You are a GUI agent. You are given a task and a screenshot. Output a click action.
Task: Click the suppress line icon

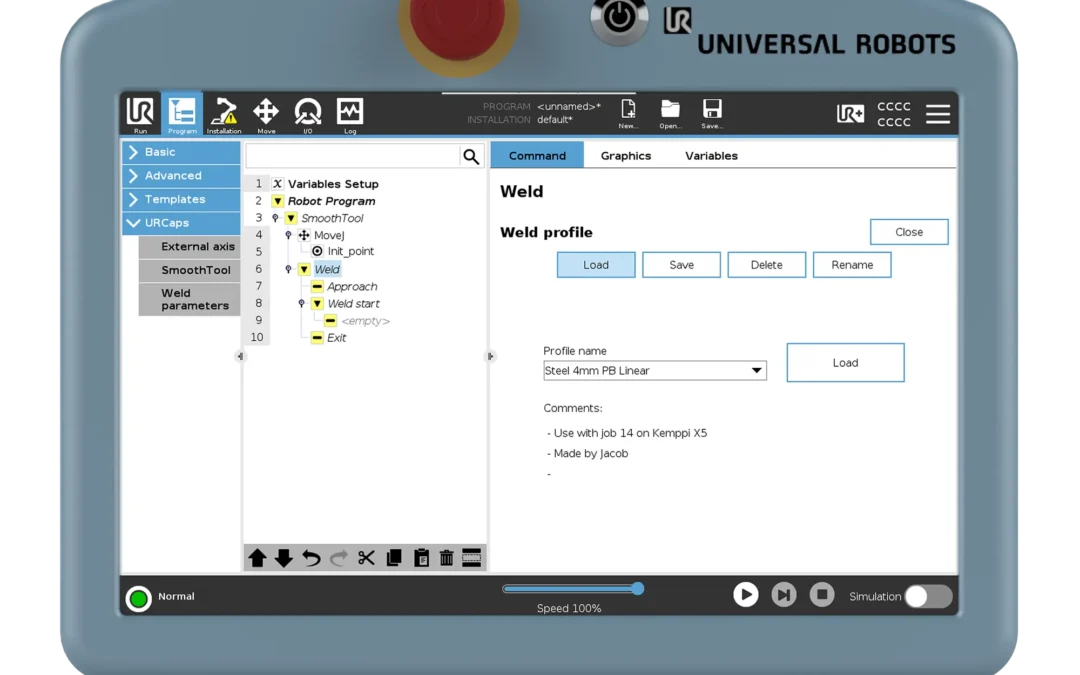click(472, 558)
